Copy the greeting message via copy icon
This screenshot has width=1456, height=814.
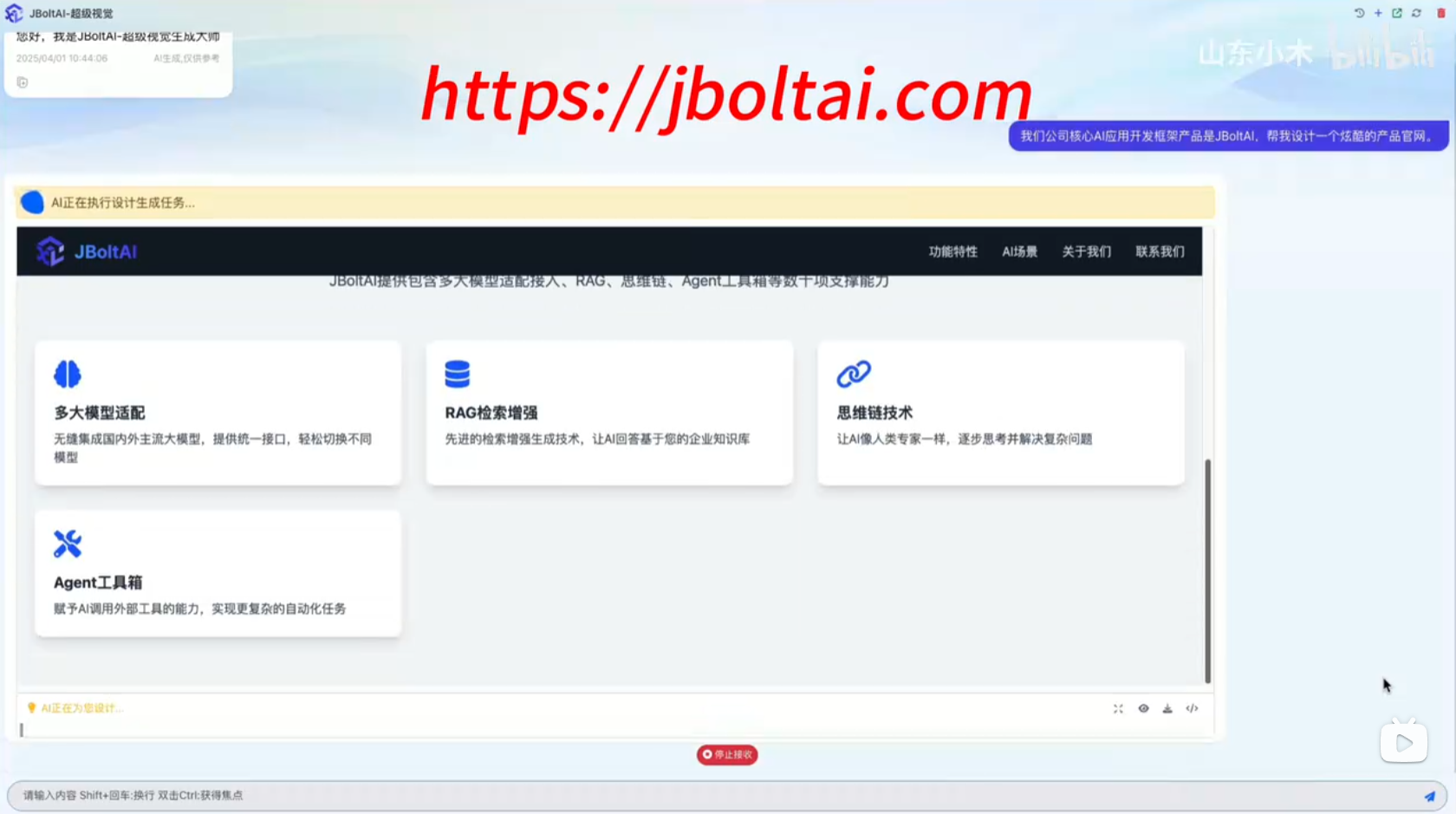point(23,82)
